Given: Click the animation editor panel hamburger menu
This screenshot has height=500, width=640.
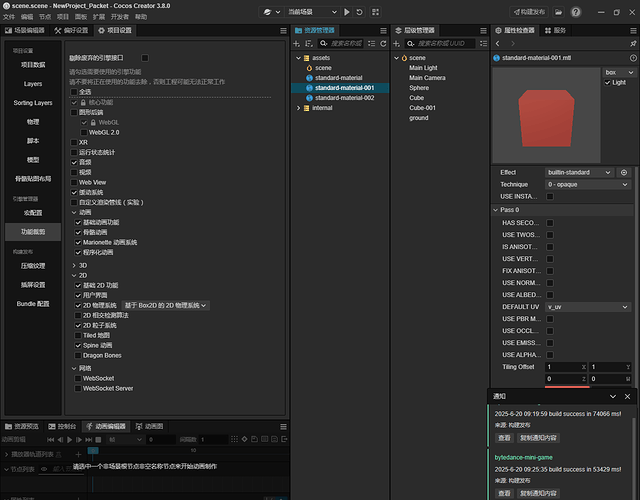Looking at the screenshot, I should pyautogui.click(x=283, y=427).
